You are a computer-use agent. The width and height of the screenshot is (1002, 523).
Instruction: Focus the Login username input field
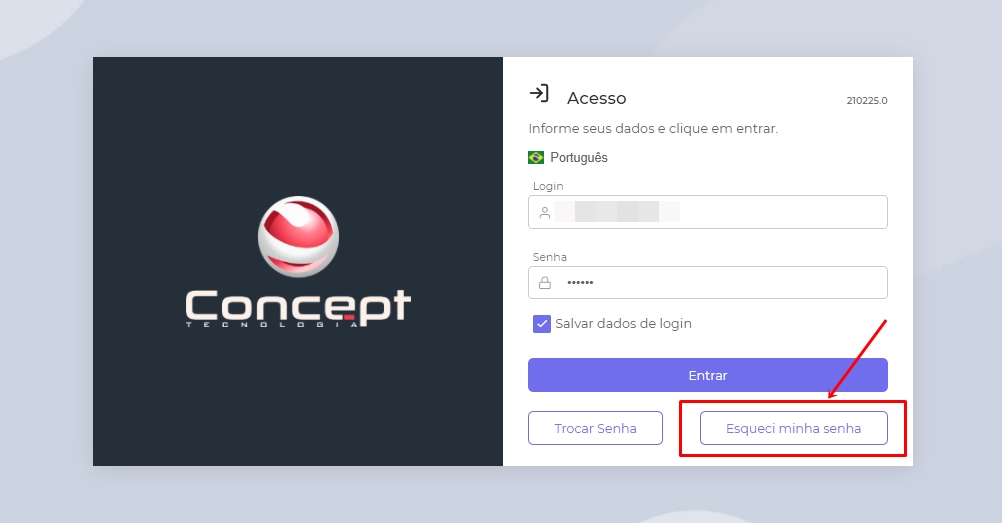[707, 212]
